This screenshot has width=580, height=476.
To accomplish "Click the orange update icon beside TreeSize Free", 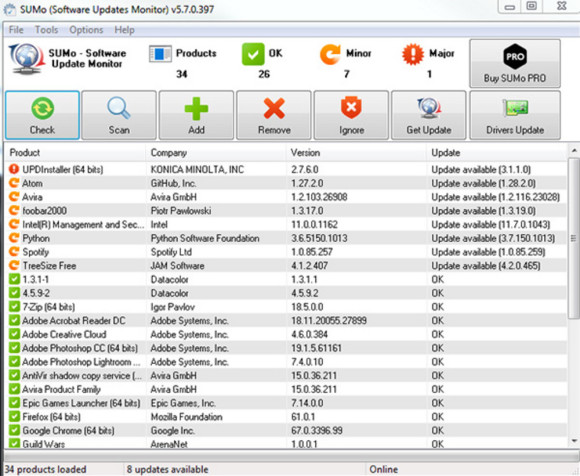I will tap(14, 265).
